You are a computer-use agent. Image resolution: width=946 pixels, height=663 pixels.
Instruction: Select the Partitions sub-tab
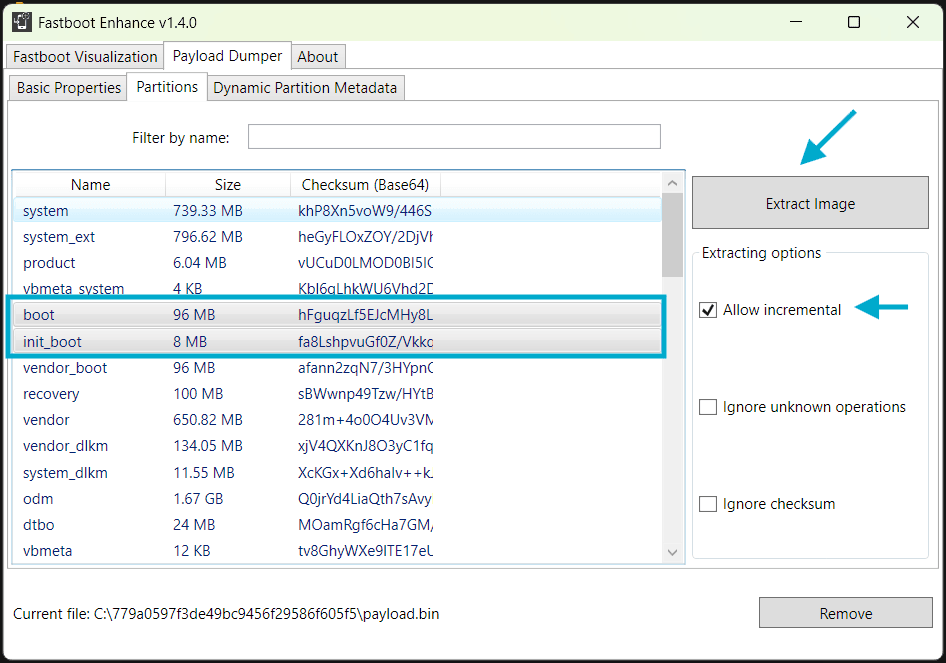167,87
